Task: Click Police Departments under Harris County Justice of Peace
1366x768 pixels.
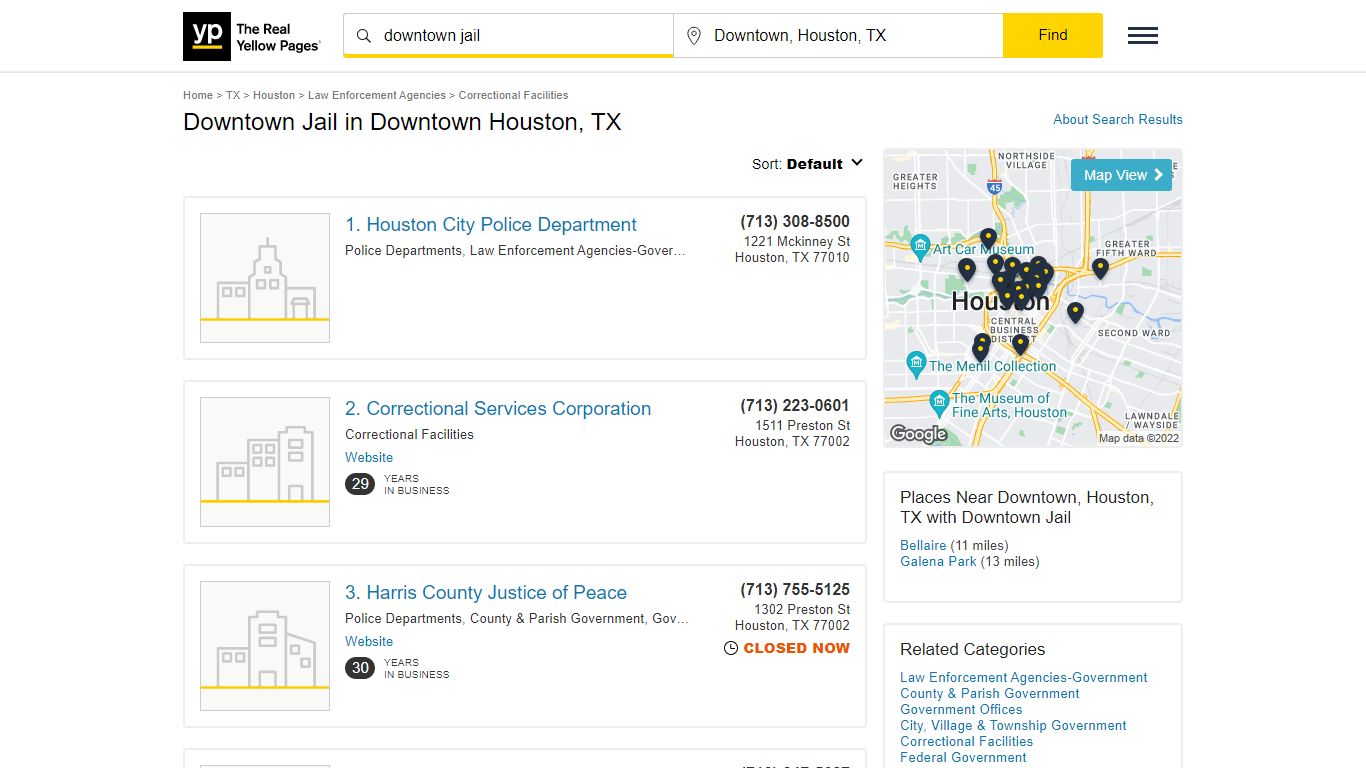Action: 404,619
